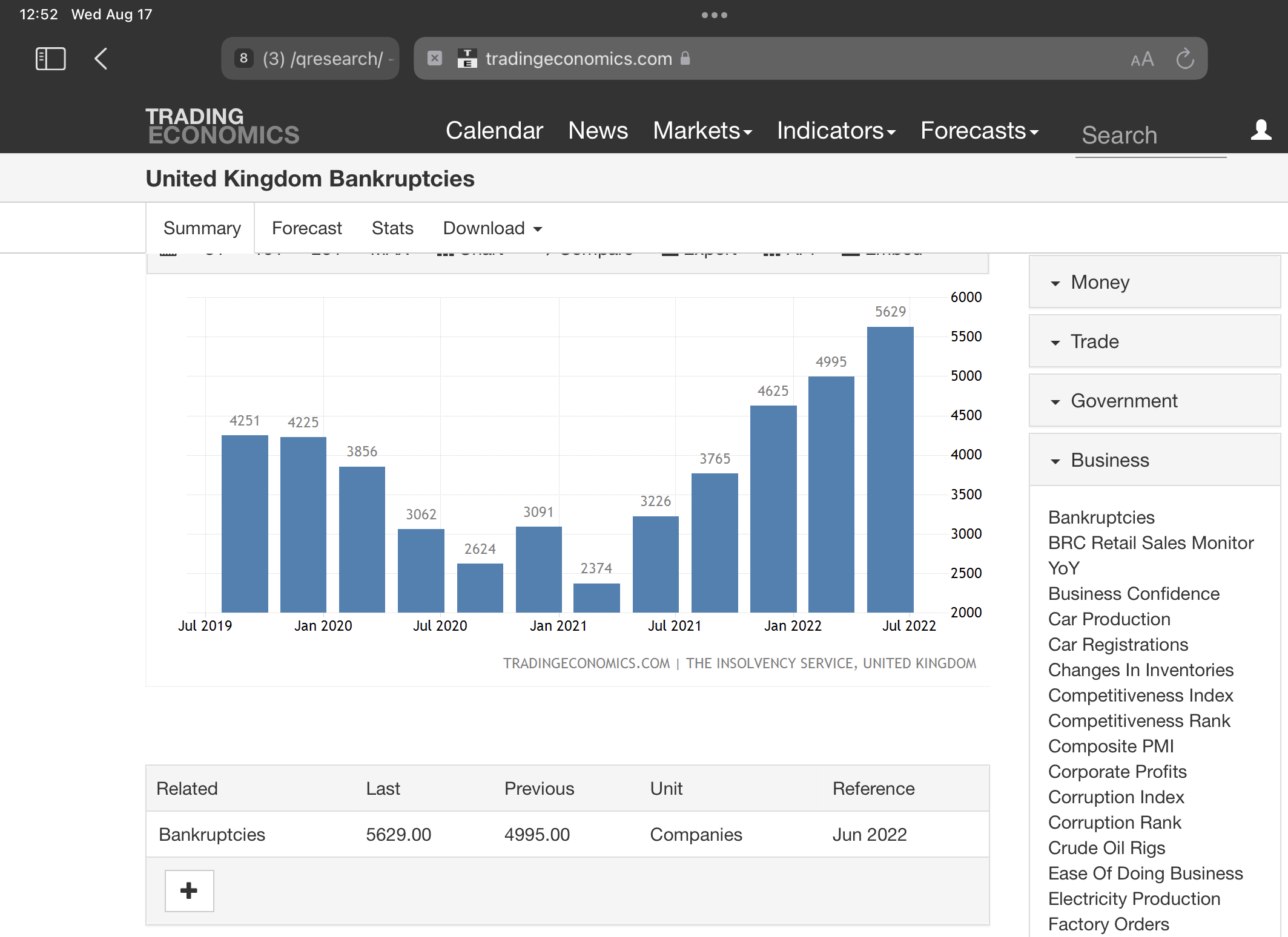Open the Ease Of Doing Business link

click(x=1145, y=873)
